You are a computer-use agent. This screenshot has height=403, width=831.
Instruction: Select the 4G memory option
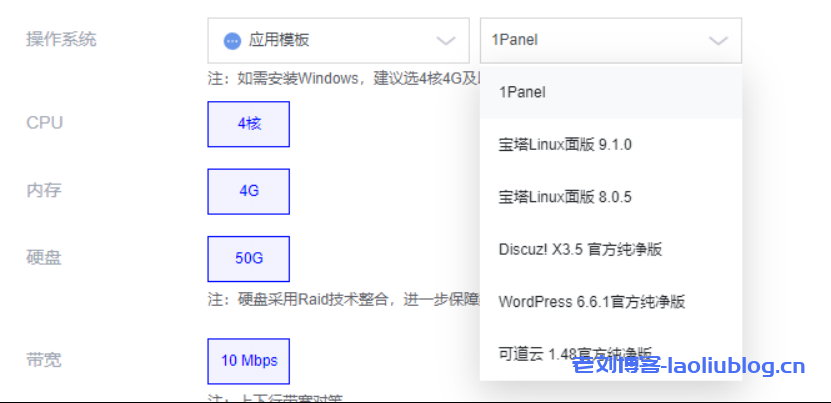(x=249, y=191)
